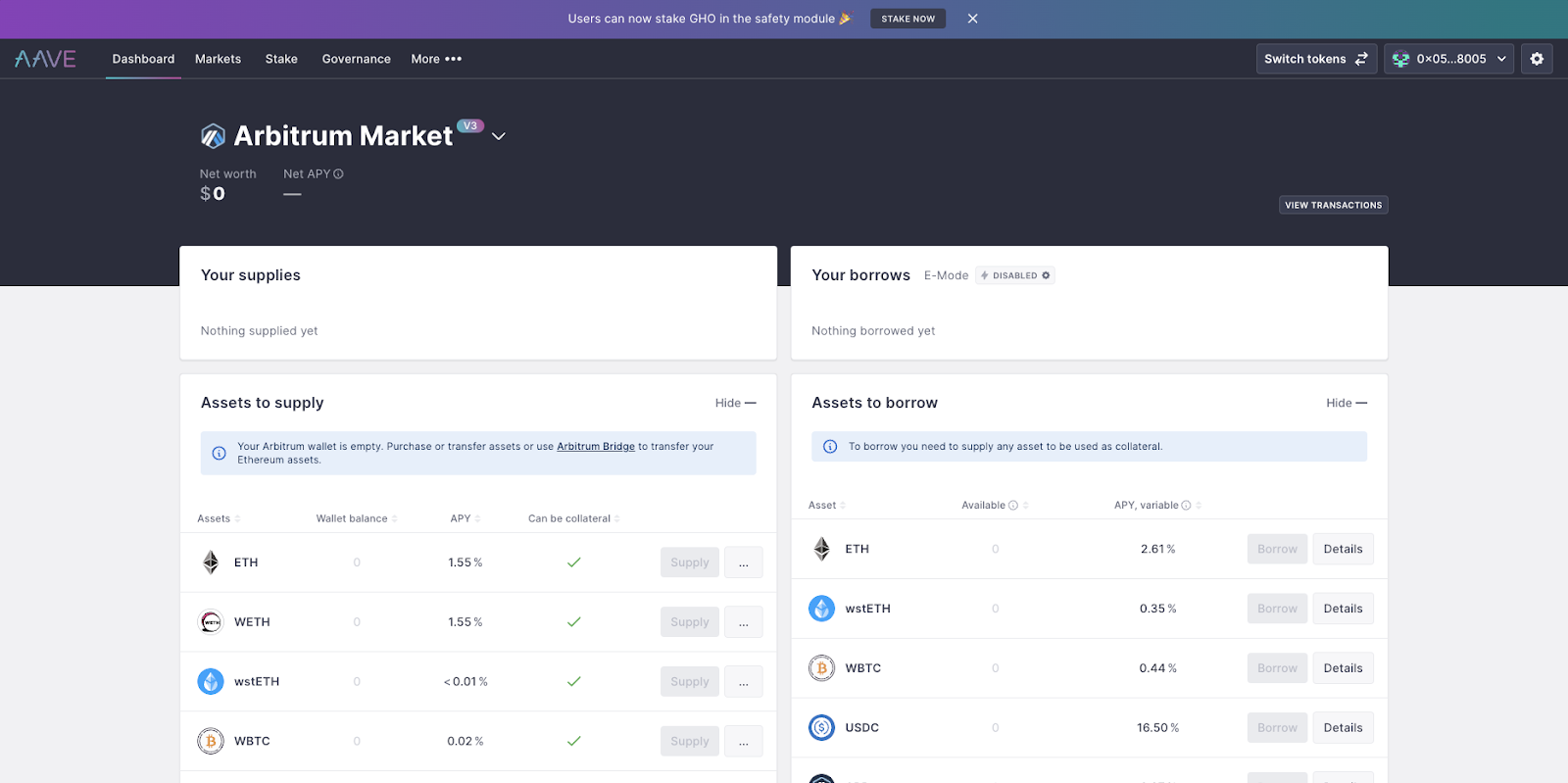Click the WBTC icon in Assets to supply
The height and width of the screenshot is (783, 1568).
point(211,741)
